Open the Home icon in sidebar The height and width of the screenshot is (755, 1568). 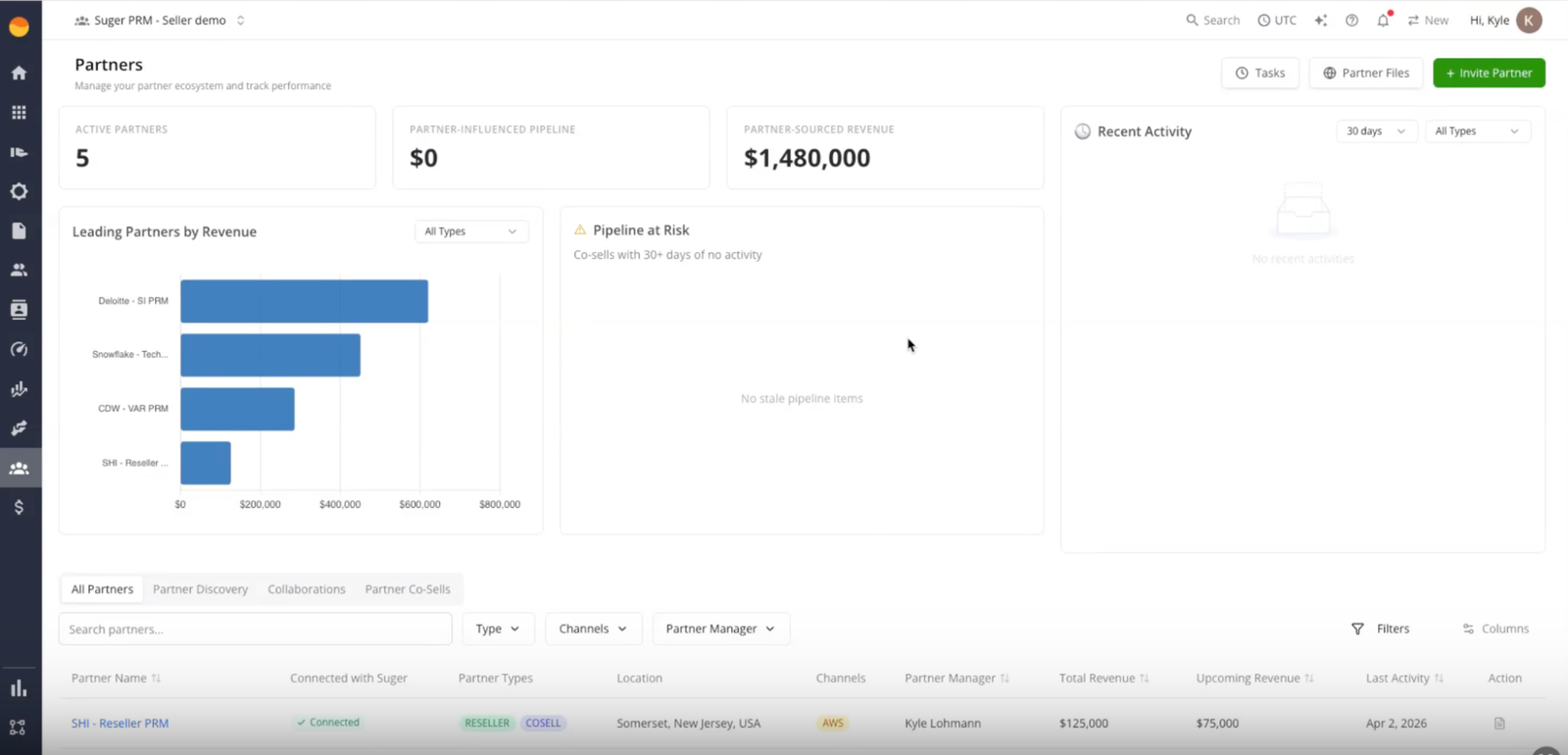pyautogui.click(x=19, y=73)
